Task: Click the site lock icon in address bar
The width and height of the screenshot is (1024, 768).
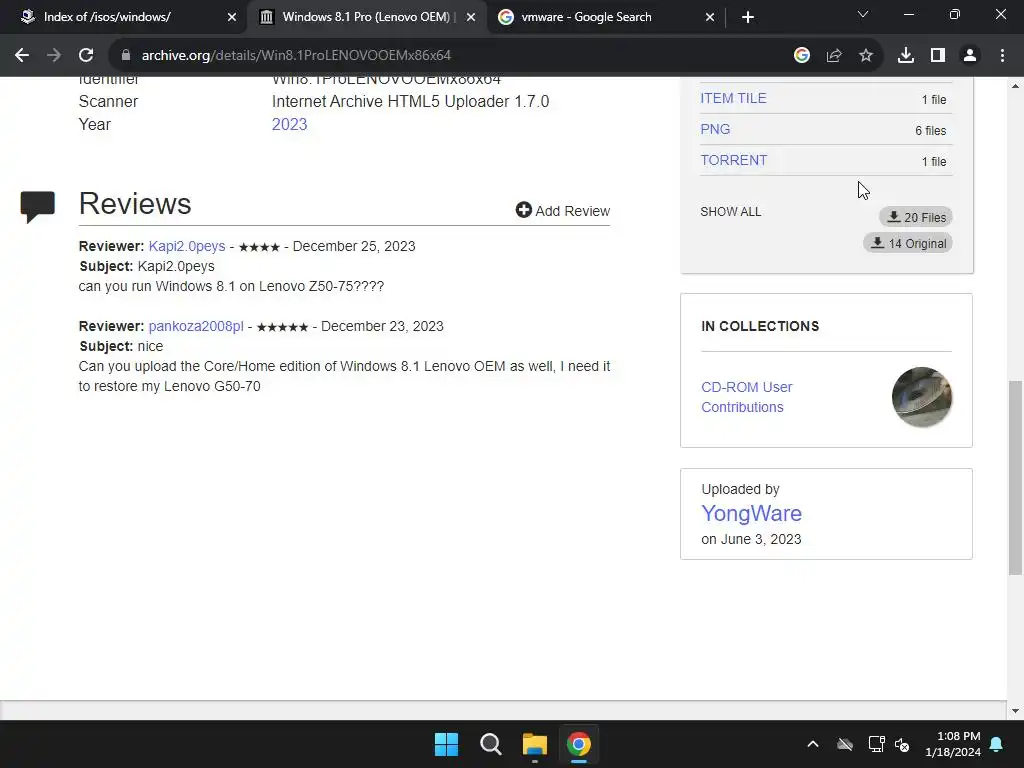Action: click(x=126, y=56)
